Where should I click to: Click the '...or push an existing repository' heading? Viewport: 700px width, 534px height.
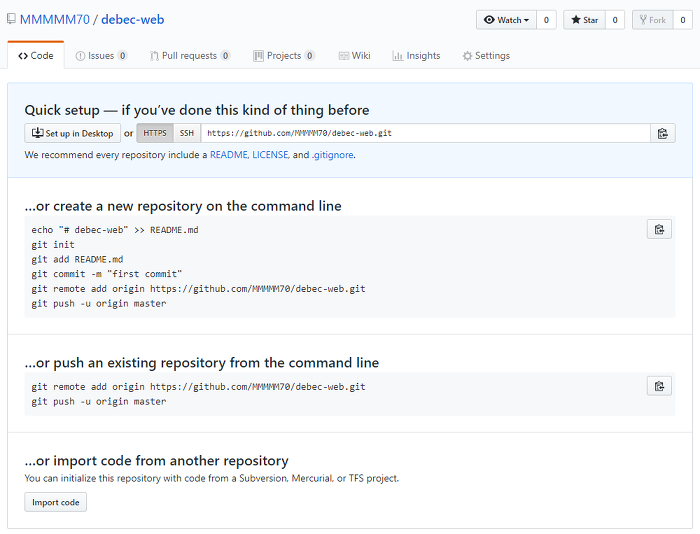202,363
